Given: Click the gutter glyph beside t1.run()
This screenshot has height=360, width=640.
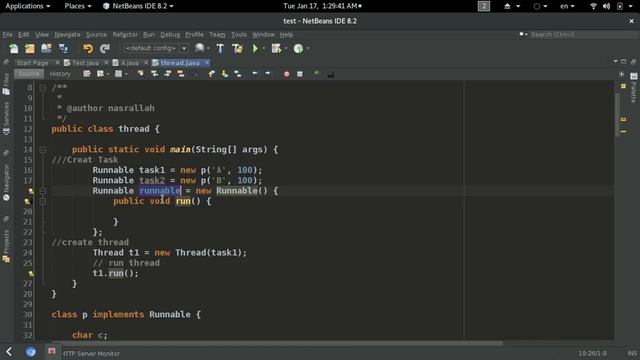Looking at the screenshot, I should pyautogui.click(x=31, y=273).
